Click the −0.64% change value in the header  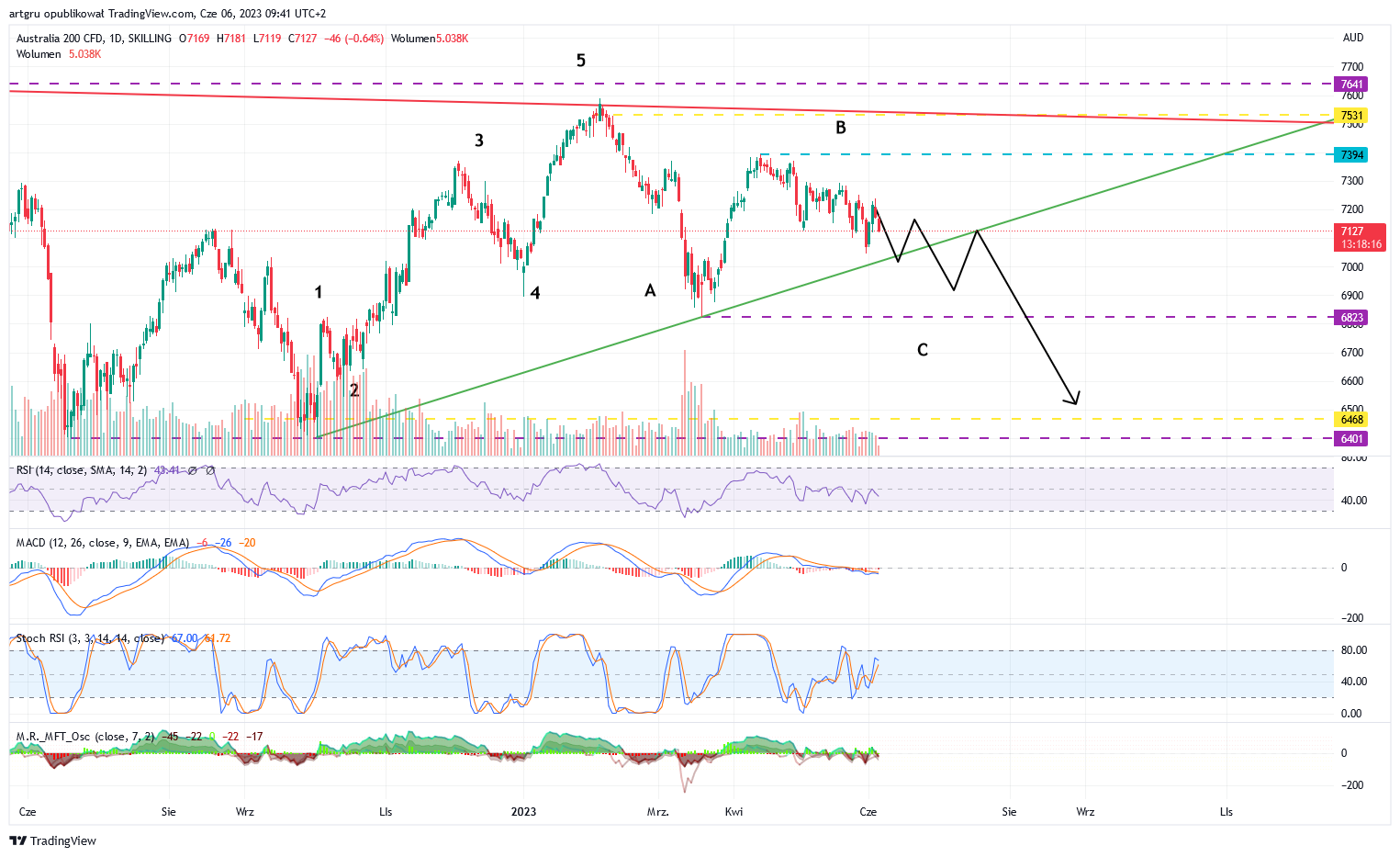click(x=364, y=39)
